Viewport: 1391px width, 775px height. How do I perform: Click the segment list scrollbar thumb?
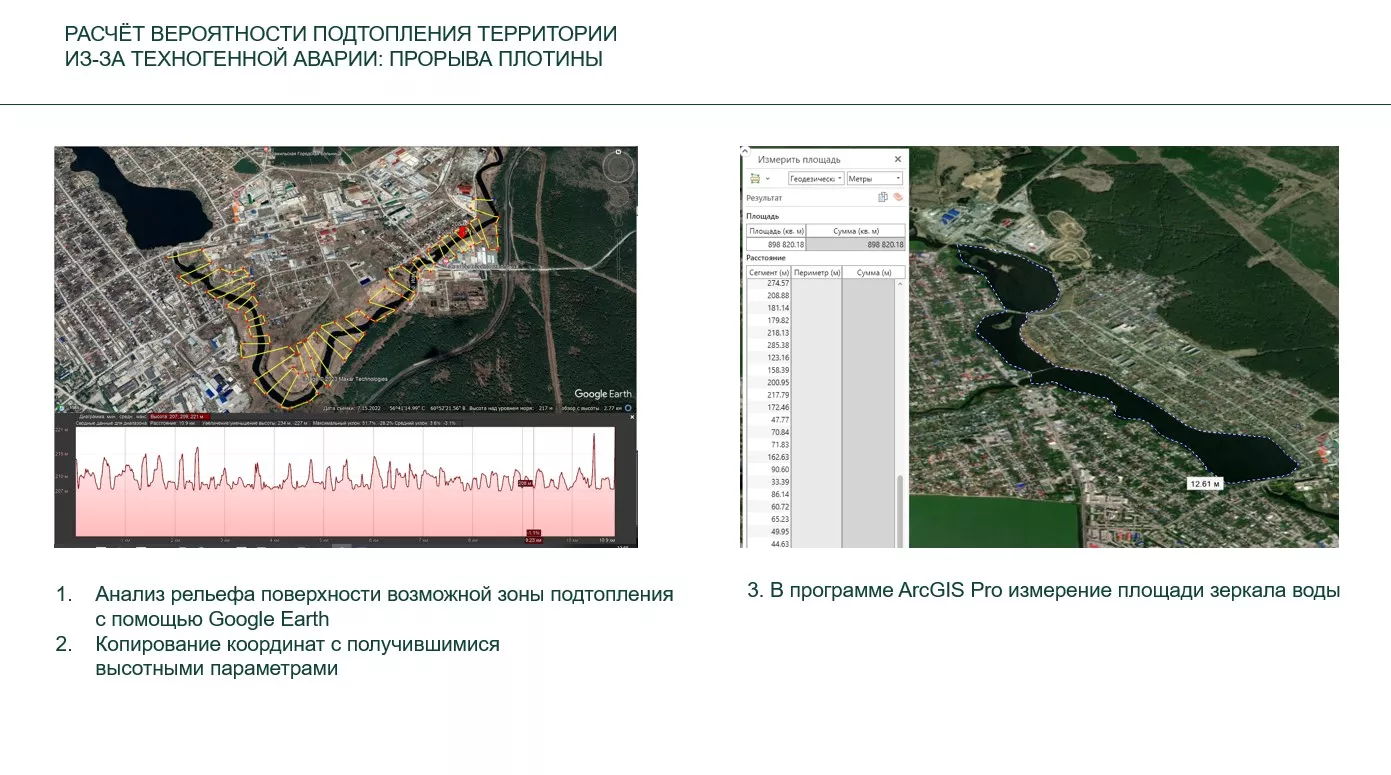pyautogui.click(x=900, y=510)
